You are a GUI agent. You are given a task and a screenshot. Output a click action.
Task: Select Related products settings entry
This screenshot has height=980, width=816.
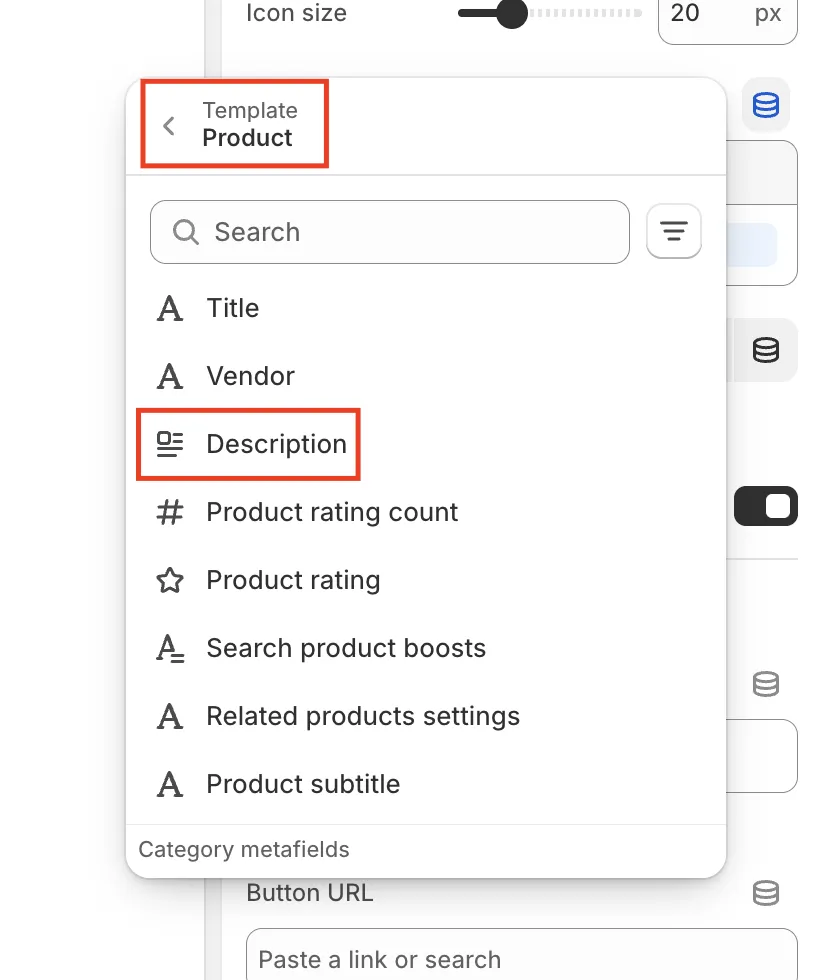click(x=362, y=716)
